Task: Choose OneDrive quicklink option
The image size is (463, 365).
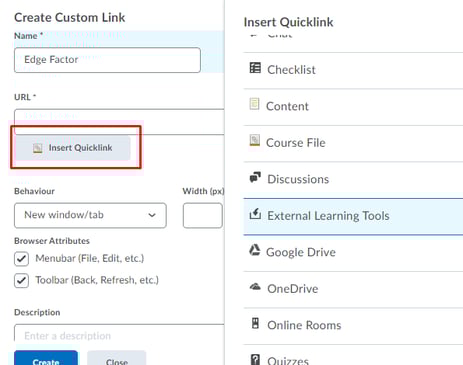Action: 353,289
